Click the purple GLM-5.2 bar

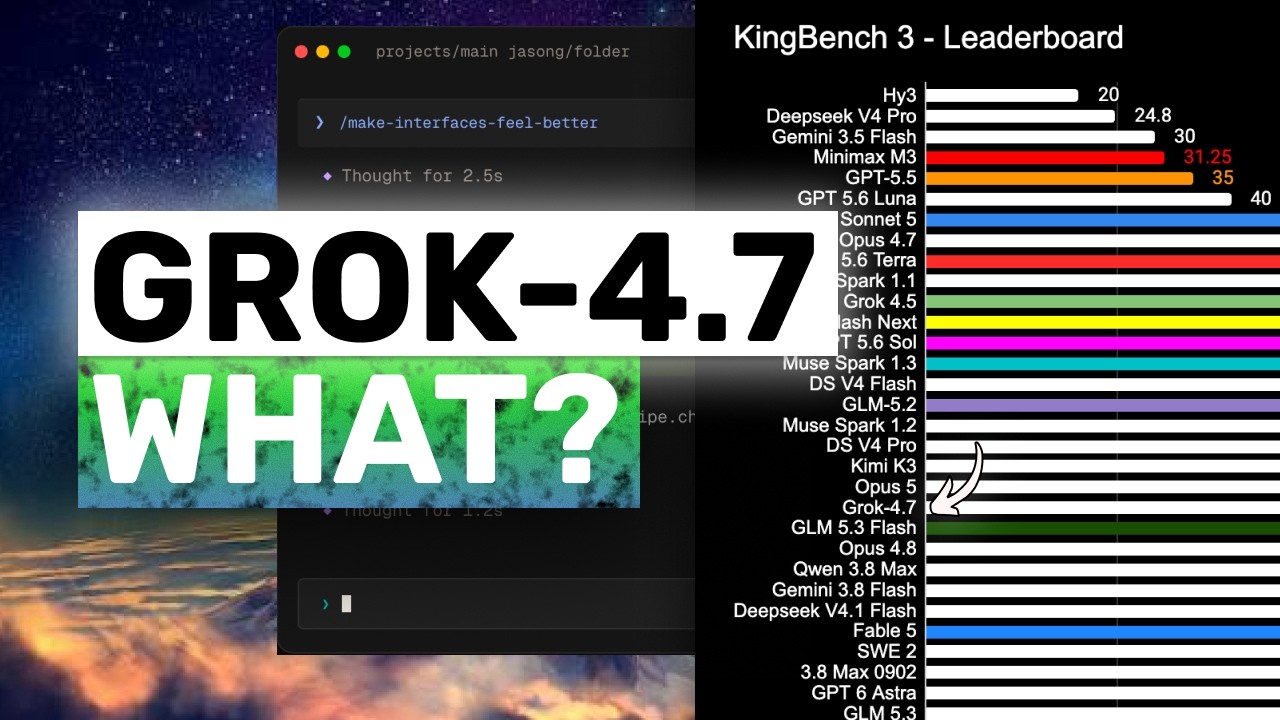(1103, 405)
